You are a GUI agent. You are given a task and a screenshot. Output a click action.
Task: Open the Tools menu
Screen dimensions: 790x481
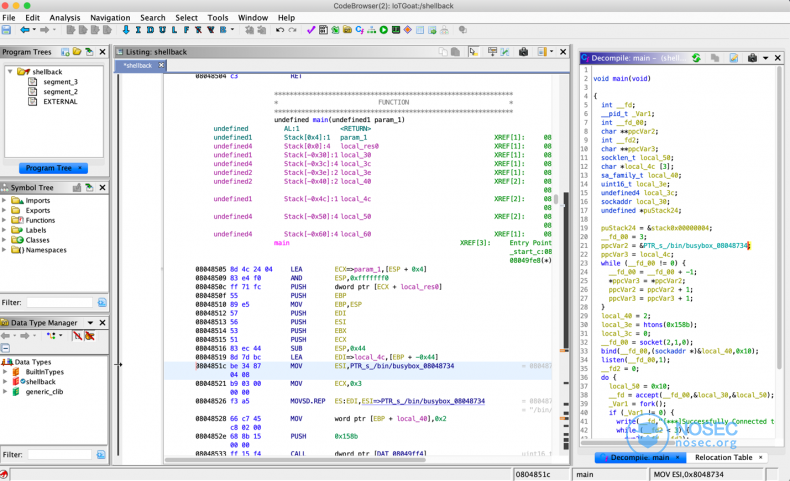coord(218,18)
